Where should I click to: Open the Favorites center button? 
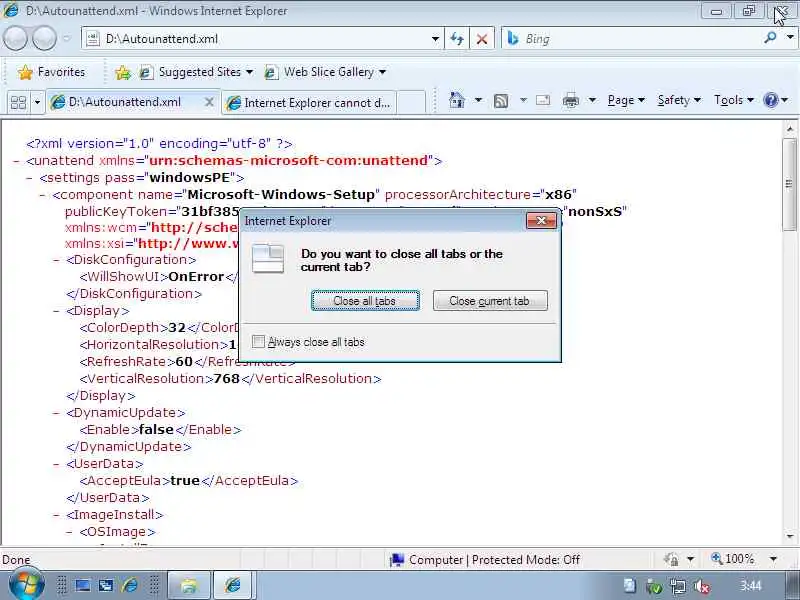tap(51, 72)
